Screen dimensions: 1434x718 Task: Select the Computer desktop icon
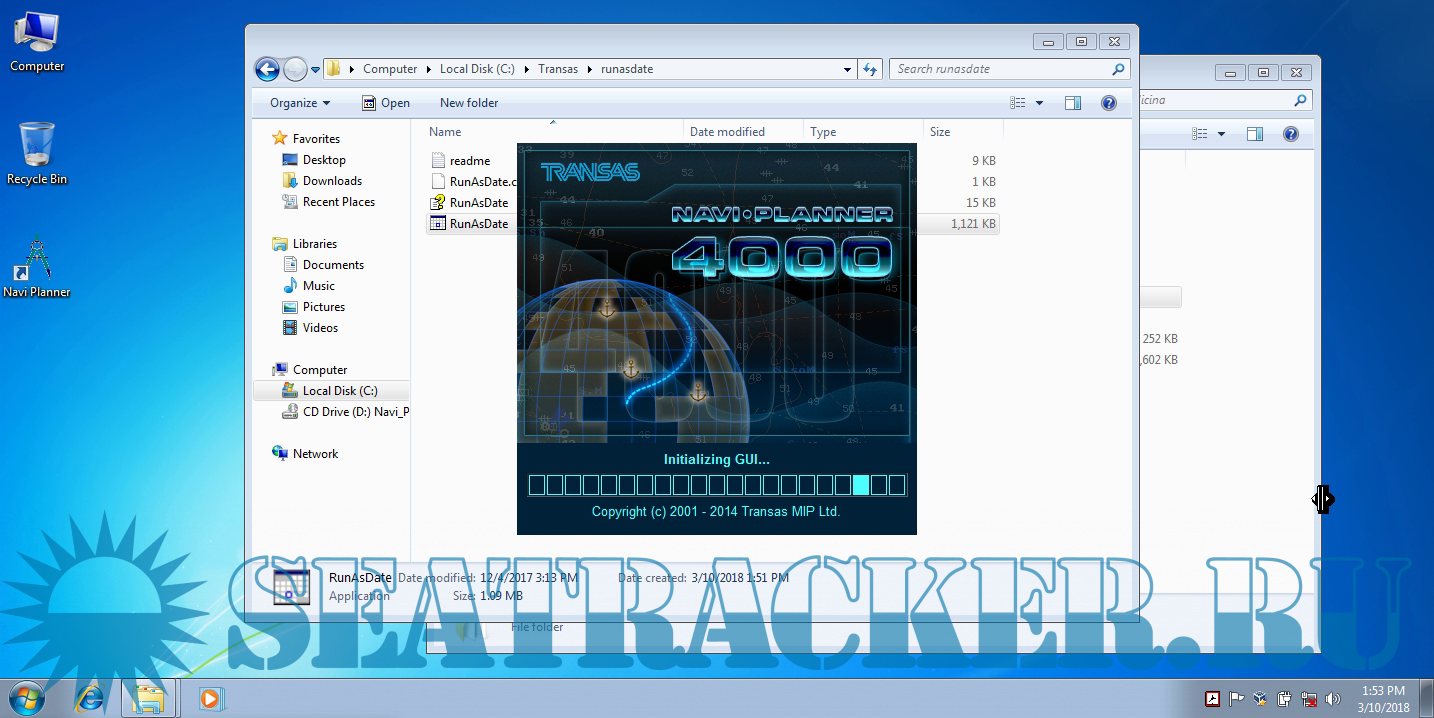point(37,42)
